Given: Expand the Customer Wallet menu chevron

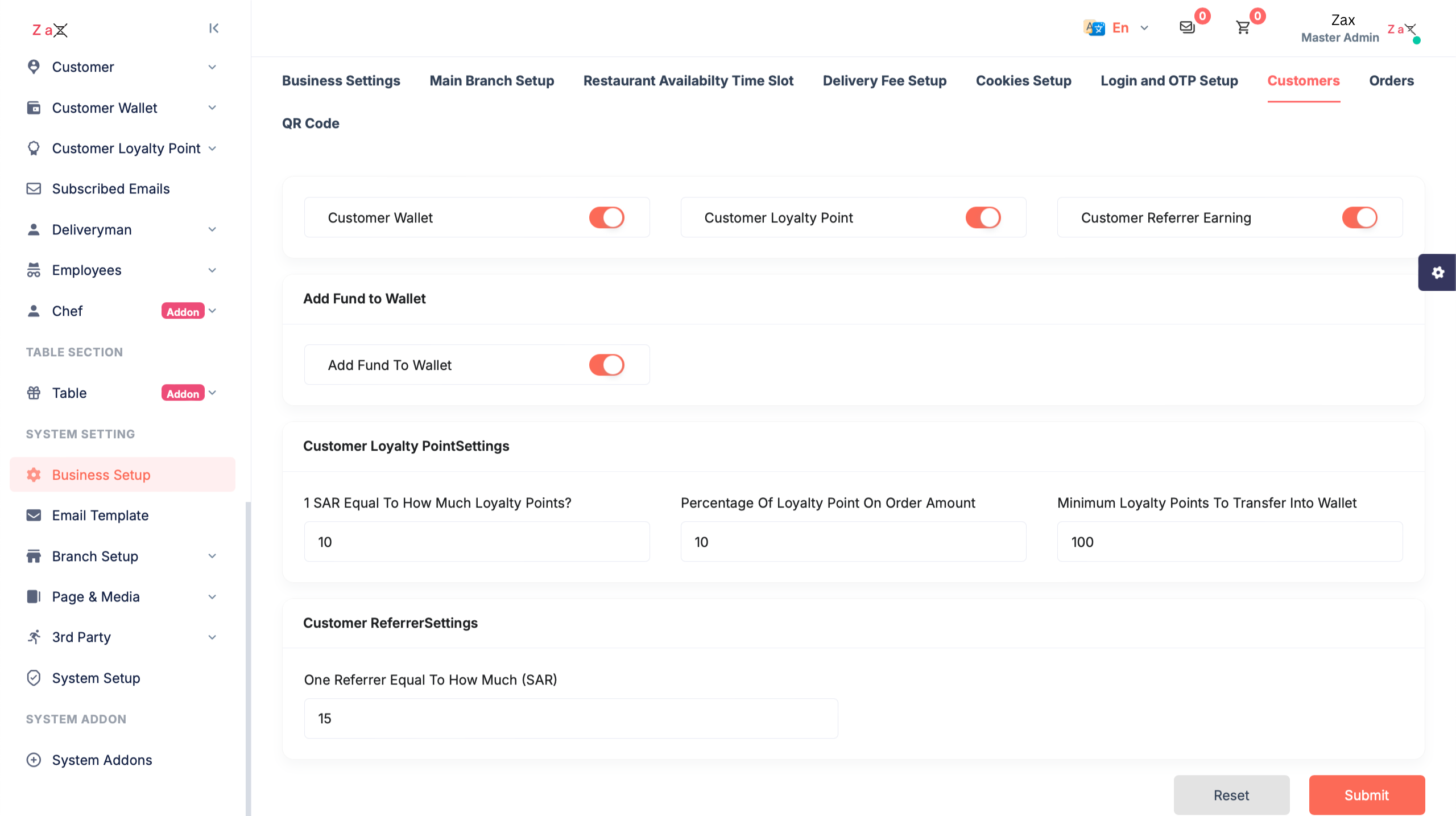Looking at the screenshot, I should click(x=212, y=108).
